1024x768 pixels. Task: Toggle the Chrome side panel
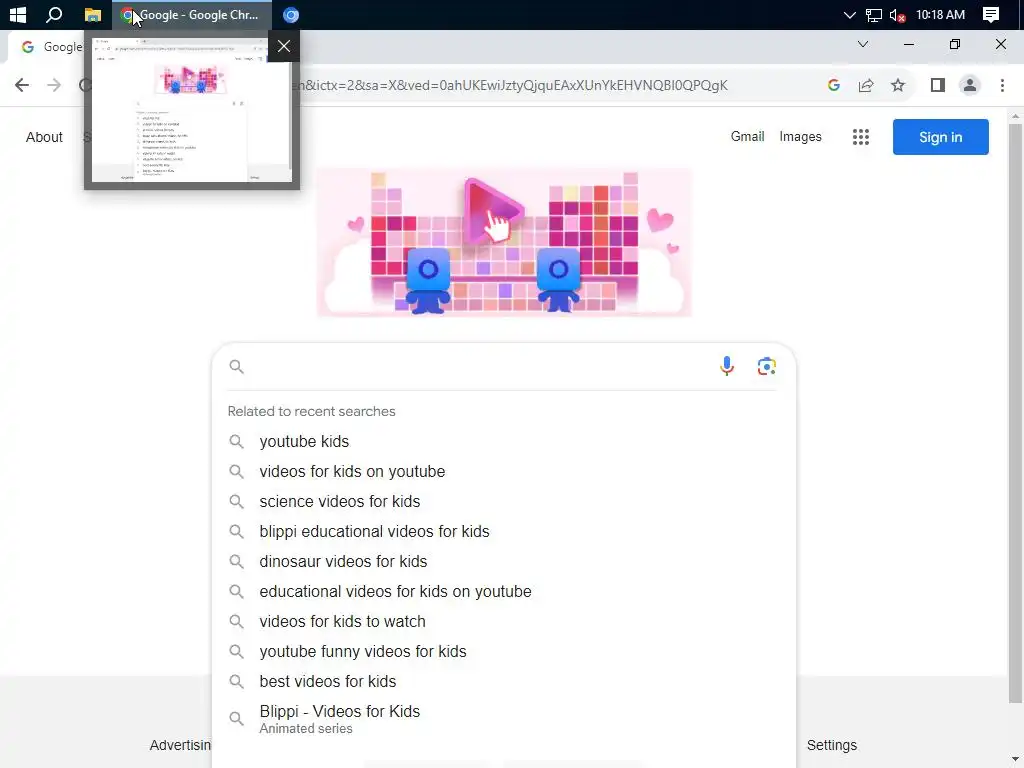tap(938, 85)
